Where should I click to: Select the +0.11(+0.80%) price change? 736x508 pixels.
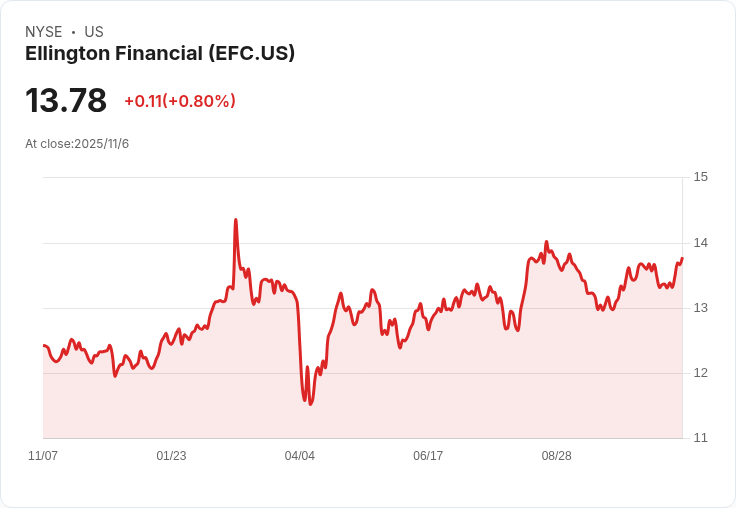coord(180,101)
